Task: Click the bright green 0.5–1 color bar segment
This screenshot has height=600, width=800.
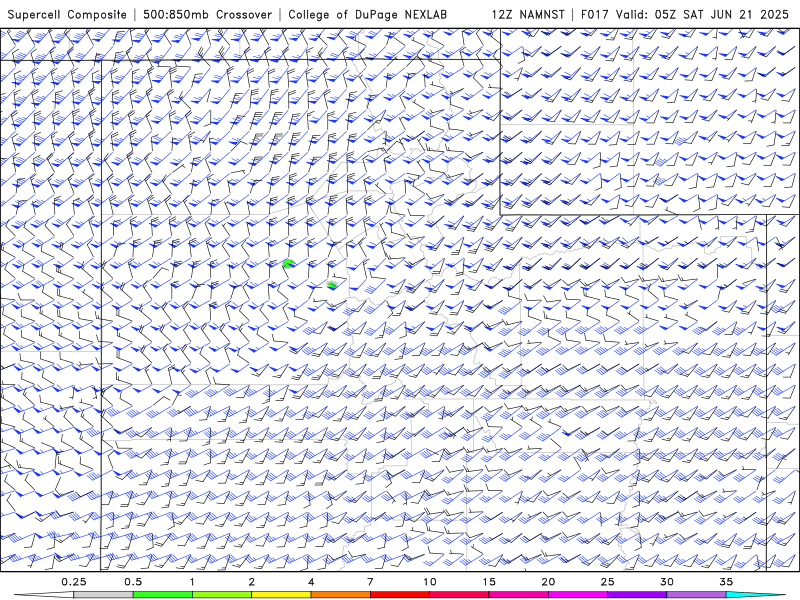Action: tap(162, 595)
